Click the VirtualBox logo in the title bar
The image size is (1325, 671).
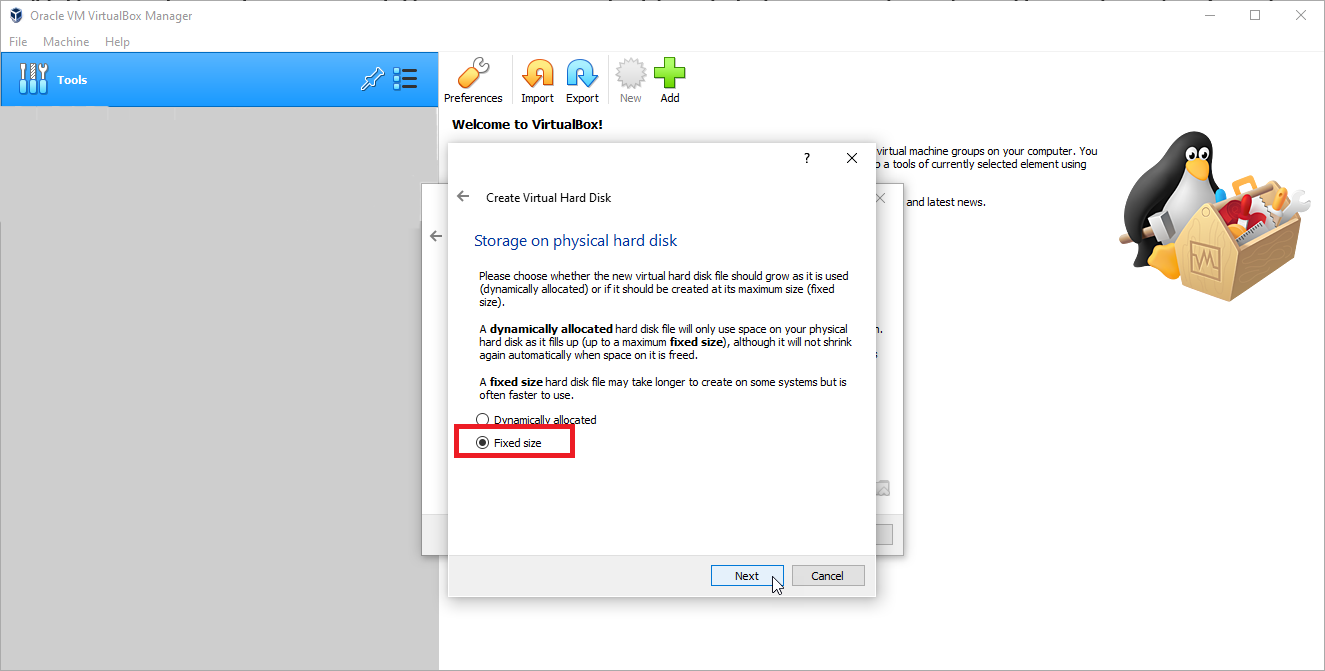pyautogui.click(x=16, y=16)
